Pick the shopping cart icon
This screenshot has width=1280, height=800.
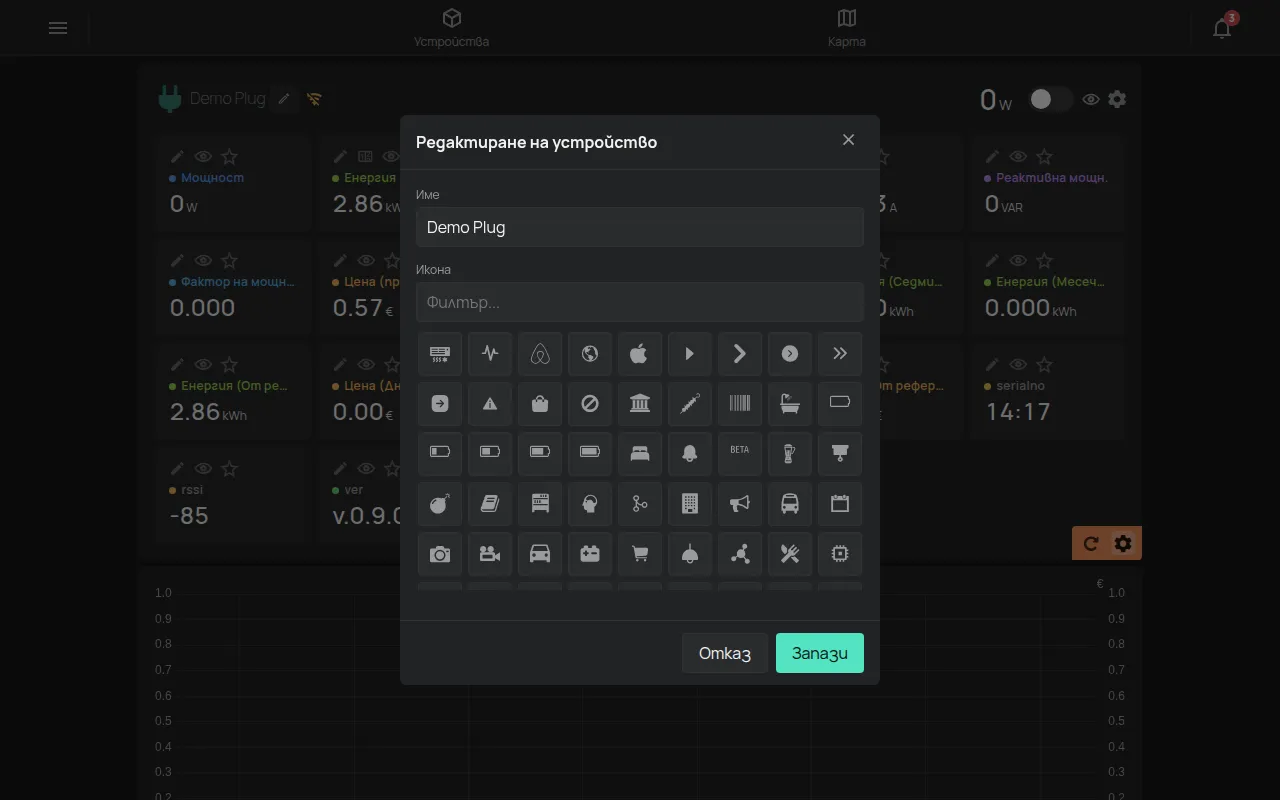tap(640, 553)
